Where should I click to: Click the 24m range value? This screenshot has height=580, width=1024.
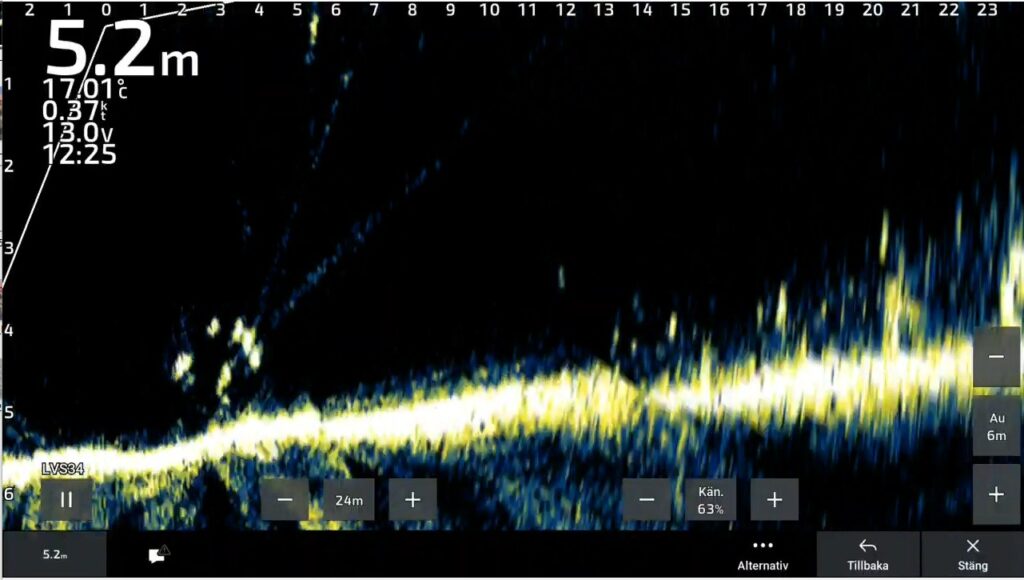(349, 500)
